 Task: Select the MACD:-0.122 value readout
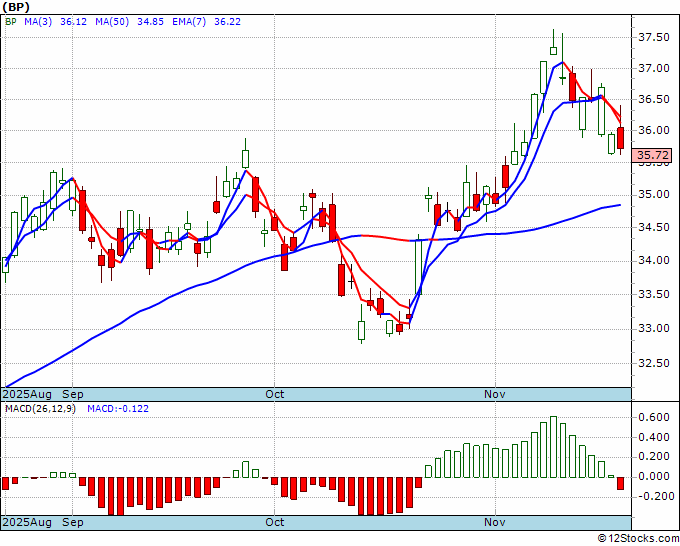[118, 409]
